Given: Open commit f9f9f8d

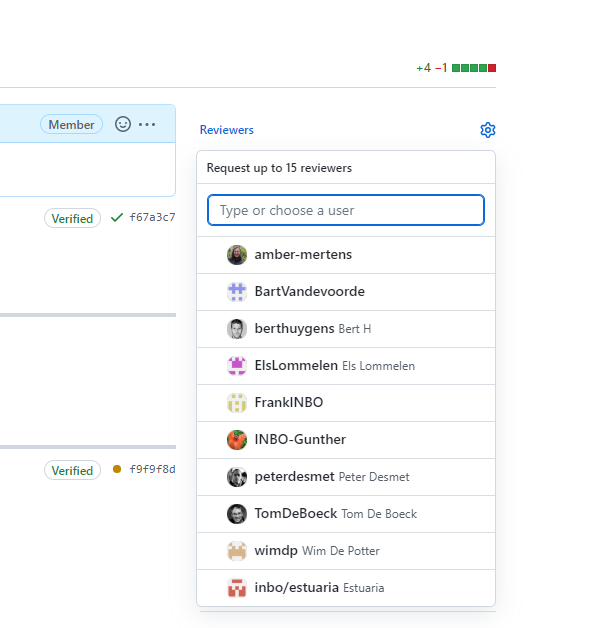Looking at the screenshot, I should coord(152,469).
